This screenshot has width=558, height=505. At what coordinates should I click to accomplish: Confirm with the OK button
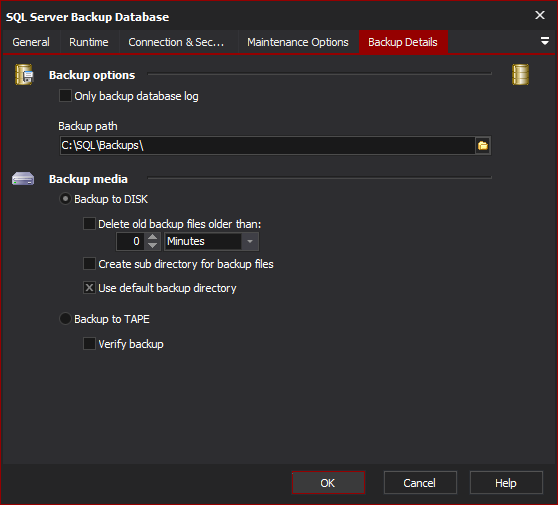(x=328, y=483)
